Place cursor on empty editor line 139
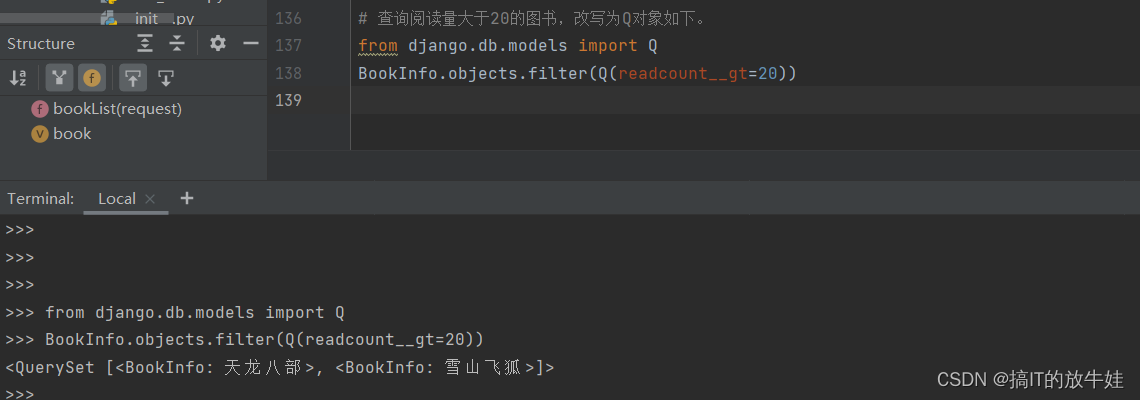The width and height of the screenshot is (1140, 400). (744, 100)
